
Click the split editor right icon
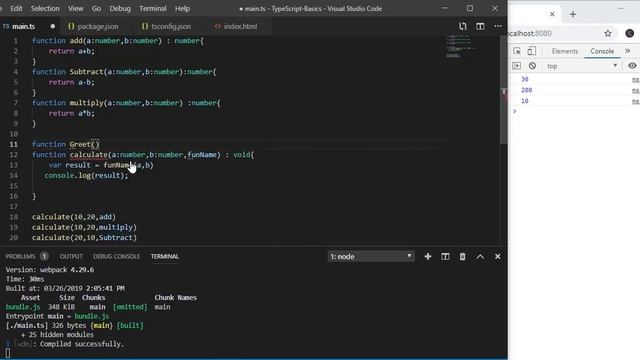point(480,26)
